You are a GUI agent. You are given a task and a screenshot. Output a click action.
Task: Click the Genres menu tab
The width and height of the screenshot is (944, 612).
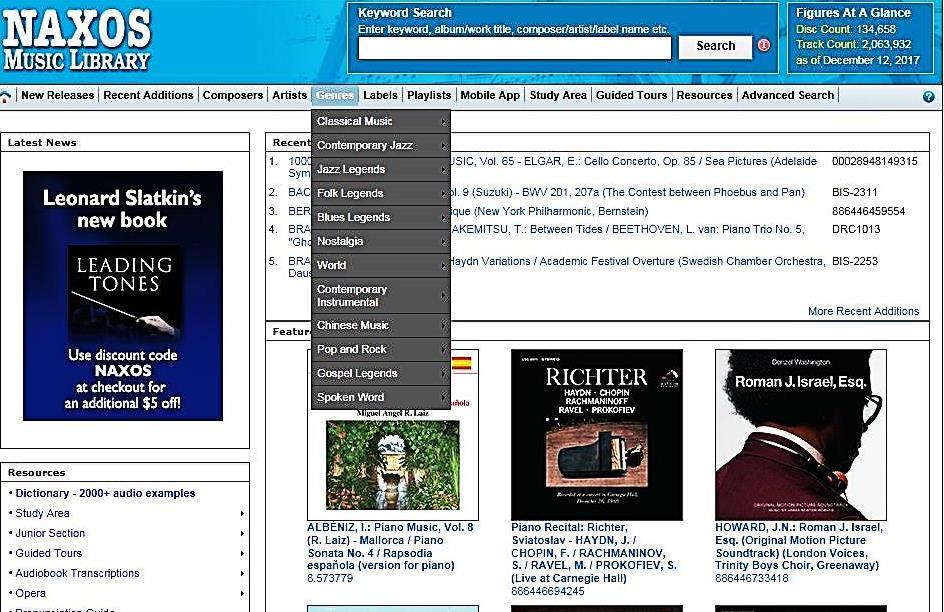pyautogui.click(x=335, y=95)
